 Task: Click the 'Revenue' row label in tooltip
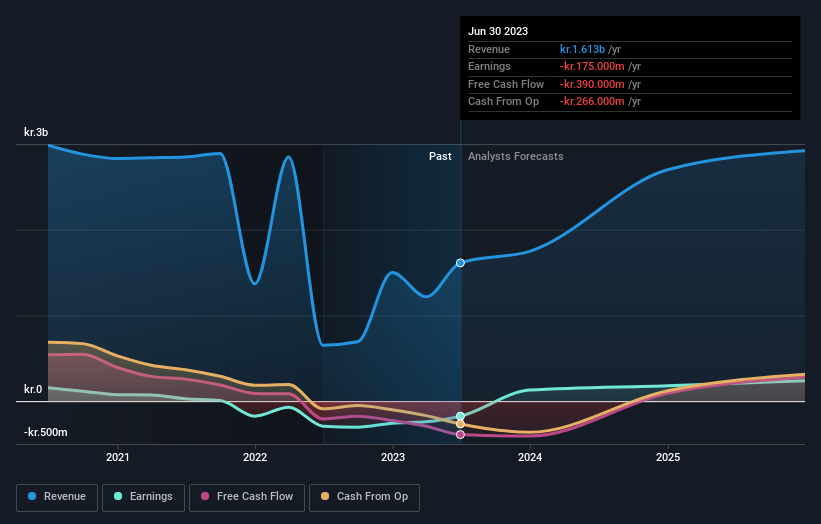(x=489, y=49)
